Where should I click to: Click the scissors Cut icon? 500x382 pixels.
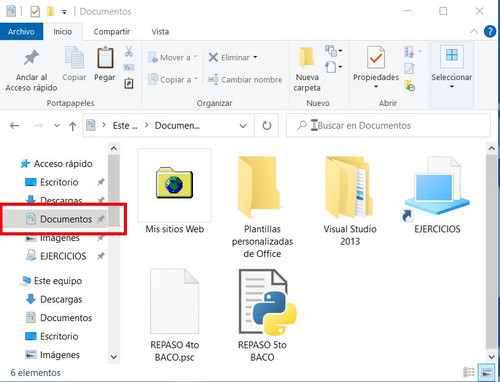pyautogui.click(x=129, y=51)
